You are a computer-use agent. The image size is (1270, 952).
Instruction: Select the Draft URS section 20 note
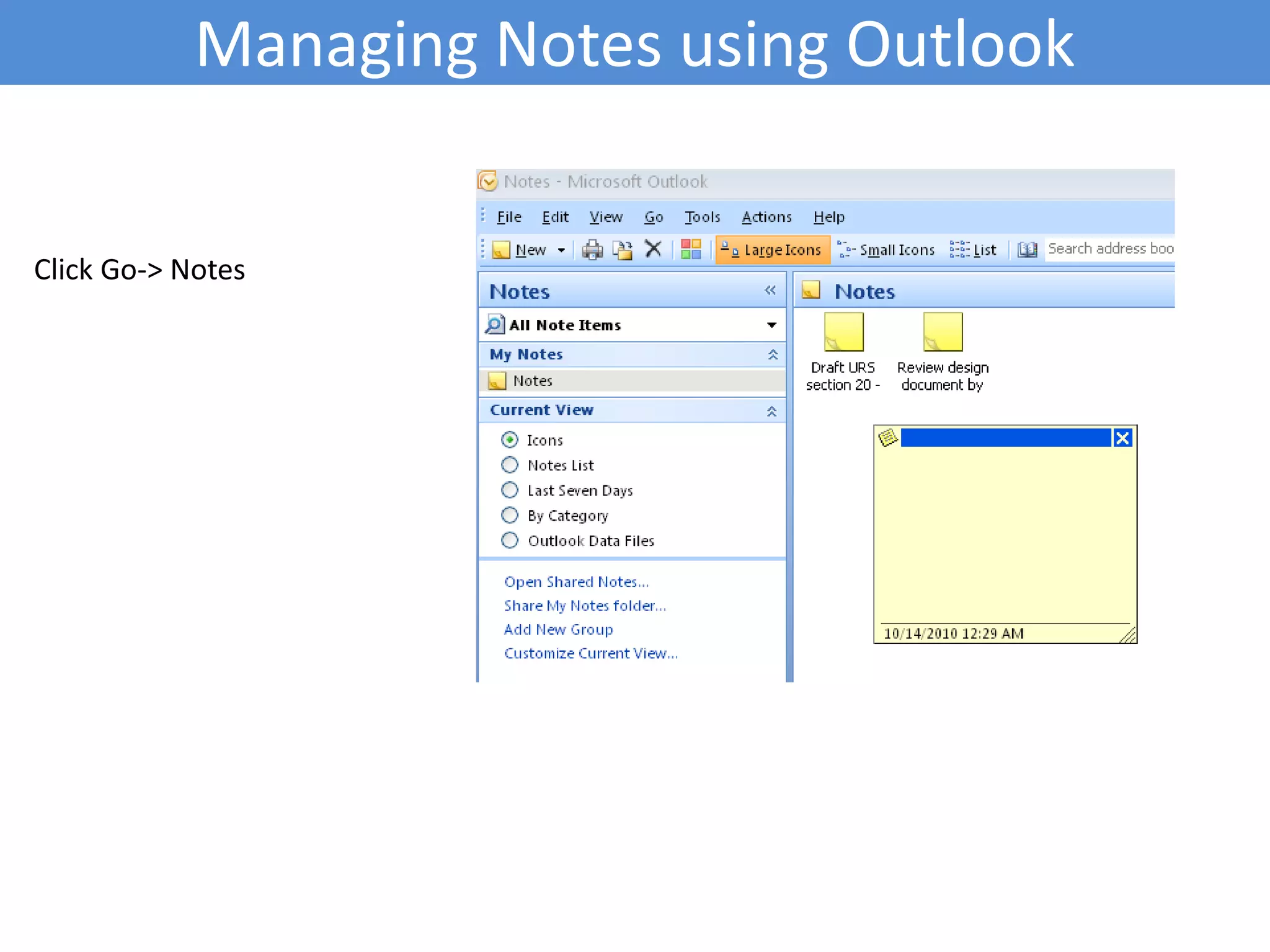tap(843, 352)
